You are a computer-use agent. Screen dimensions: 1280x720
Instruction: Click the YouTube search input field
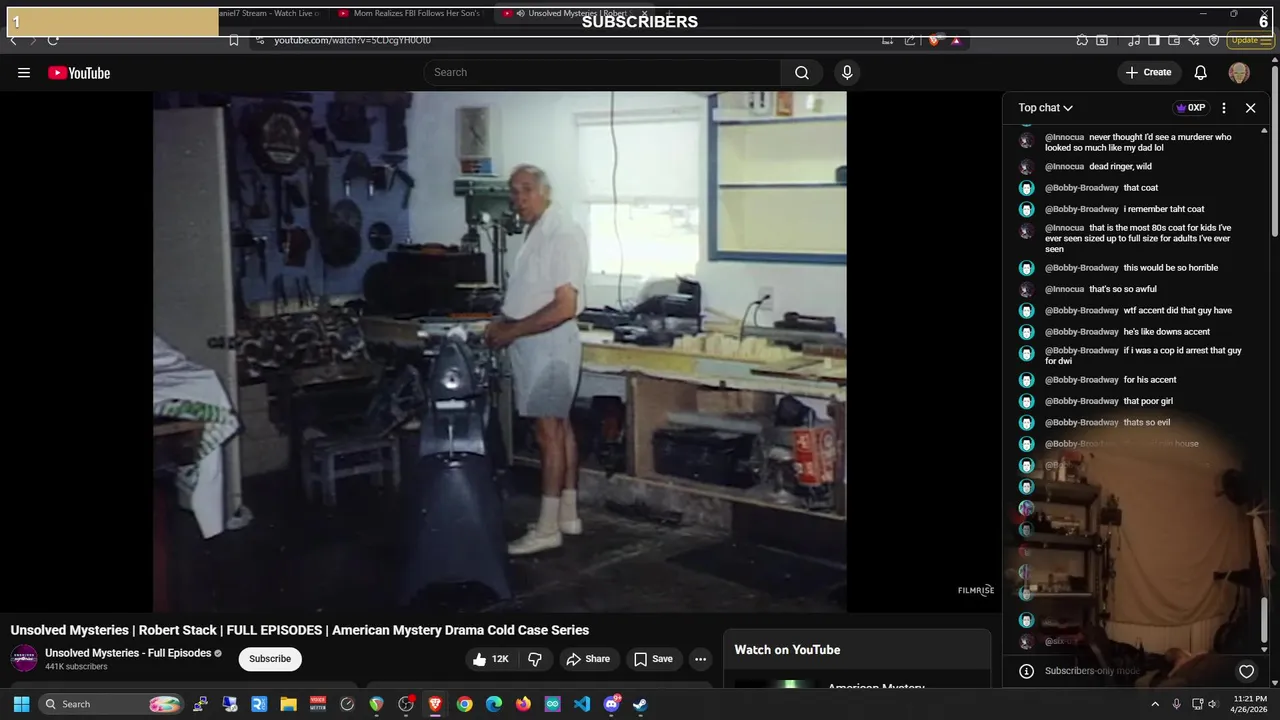coord(603,73)
